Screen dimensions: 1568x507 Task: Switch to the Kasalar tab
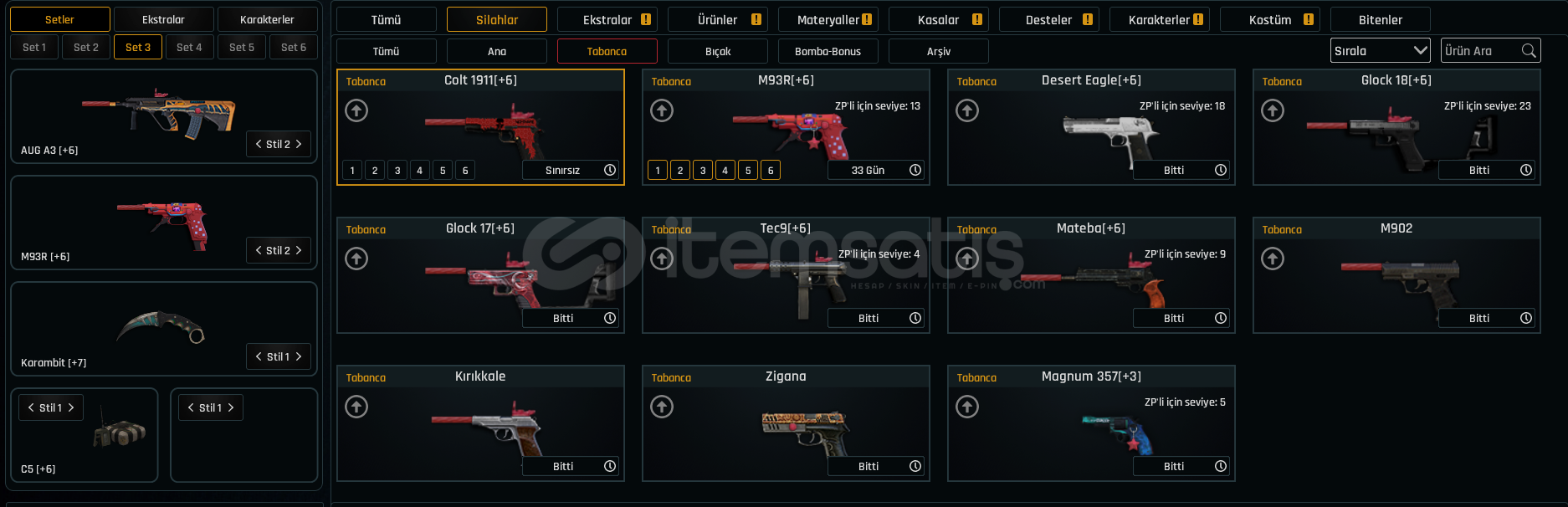coord(939,19)
